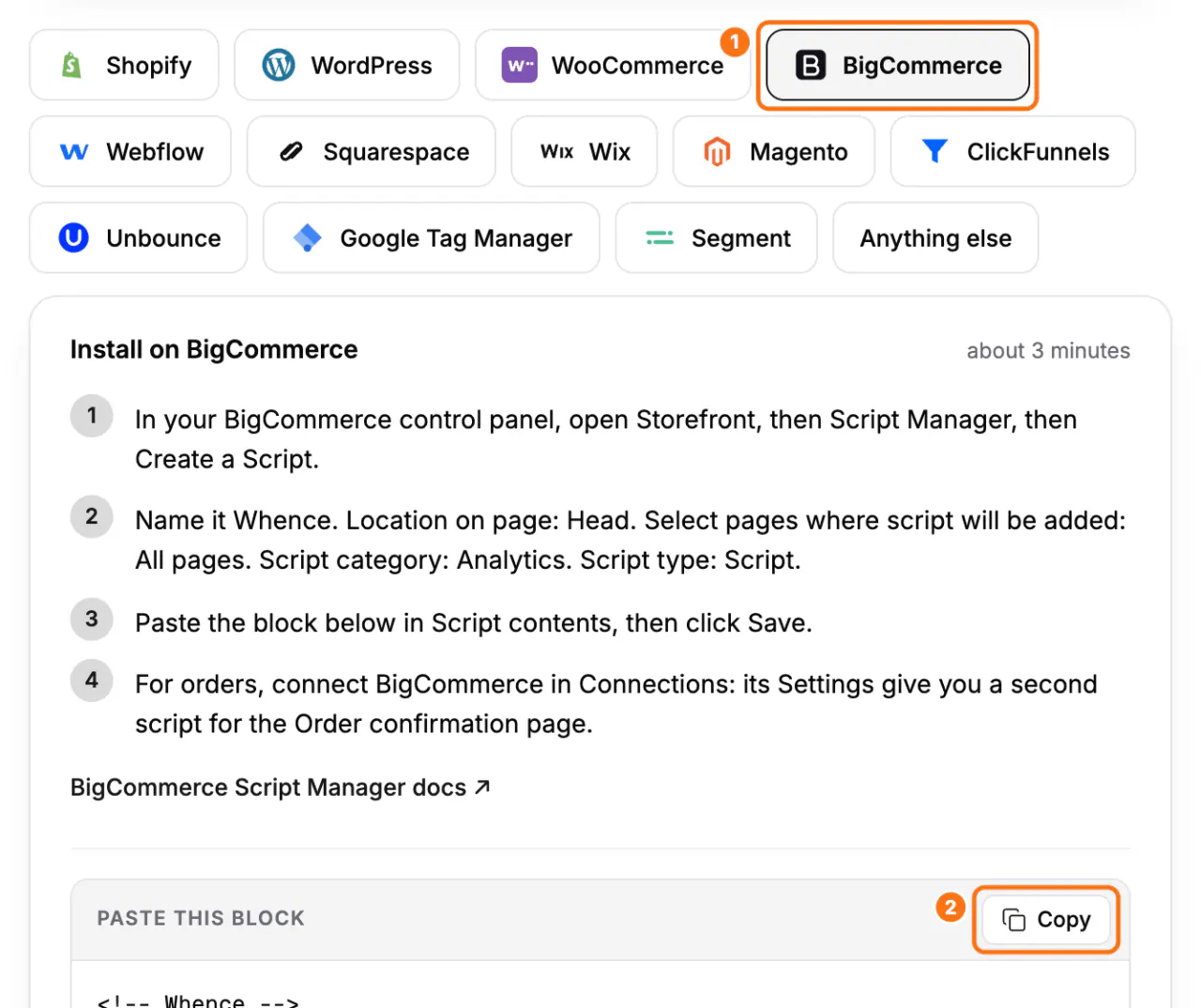
Task: Click the black BigCommerce B icon
Action: 811,65
